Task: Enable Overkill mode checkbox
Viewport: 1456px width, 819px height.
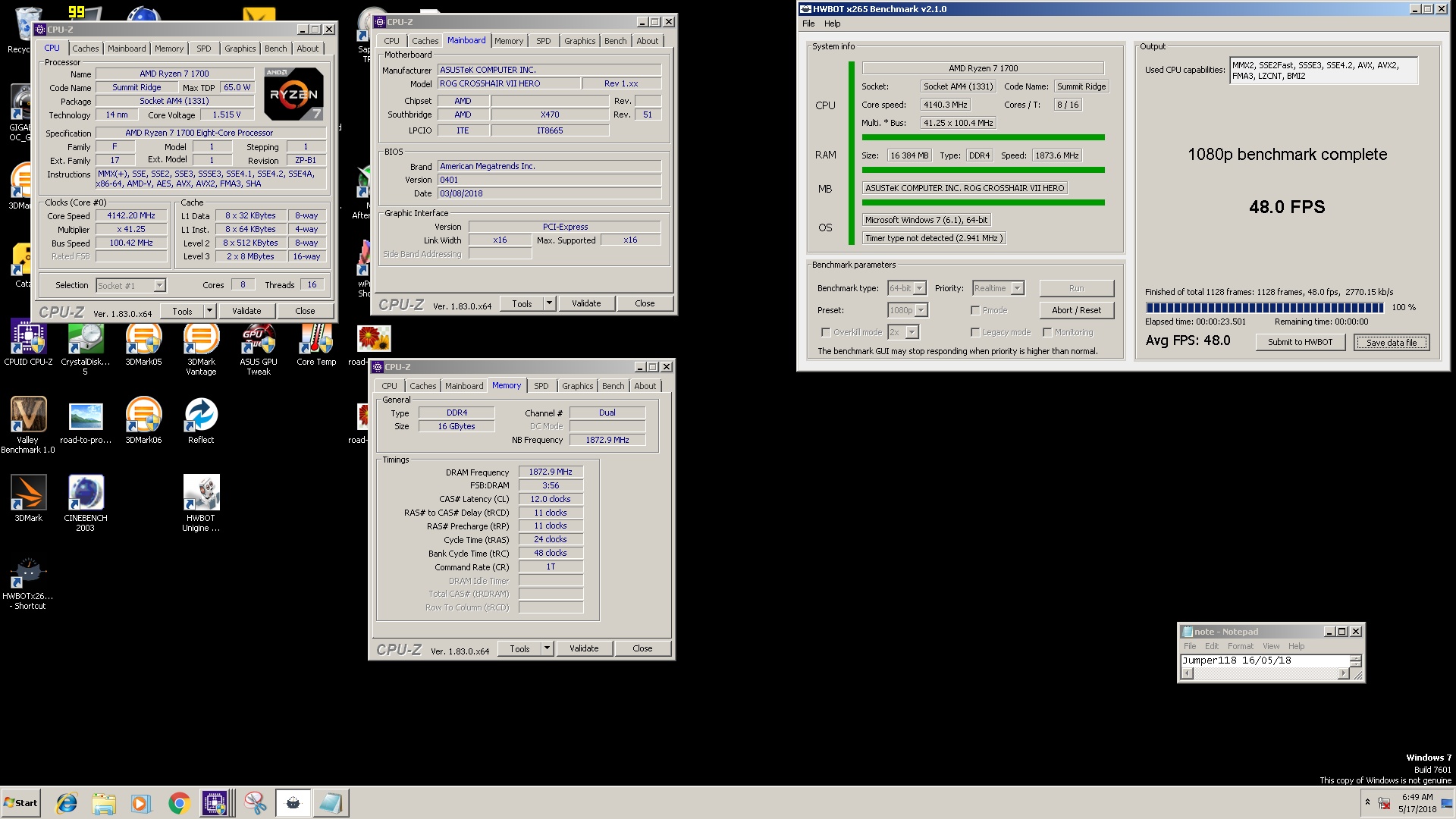Action: (x=826, y=332)
